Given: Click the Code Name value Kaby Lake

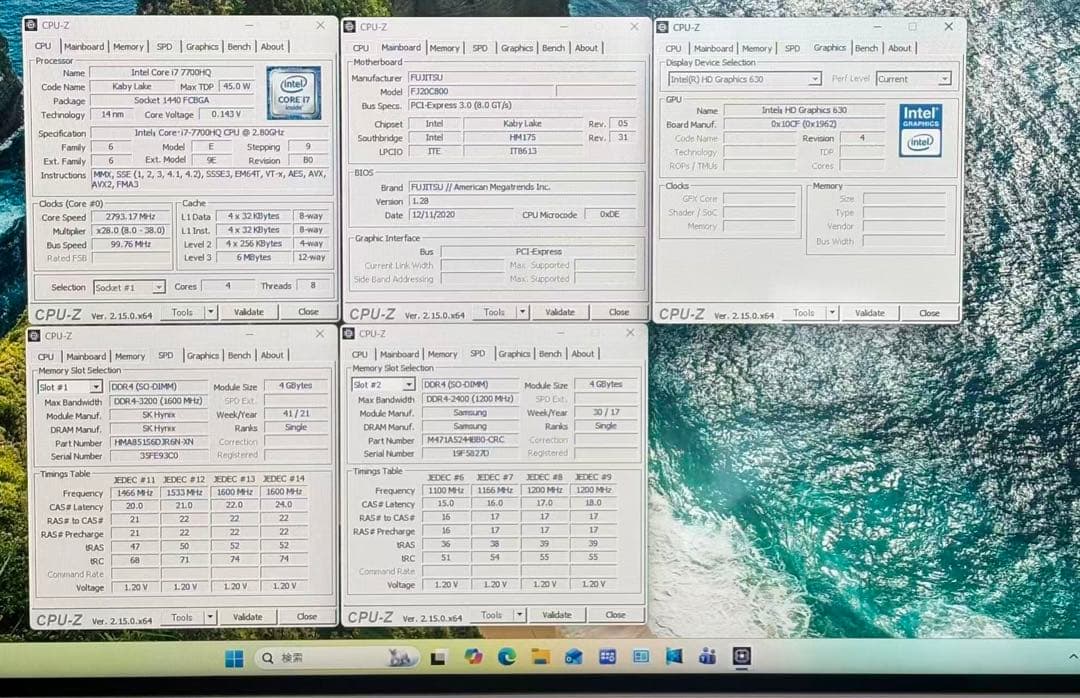Looking at the screenshot, I should (132, 87).
